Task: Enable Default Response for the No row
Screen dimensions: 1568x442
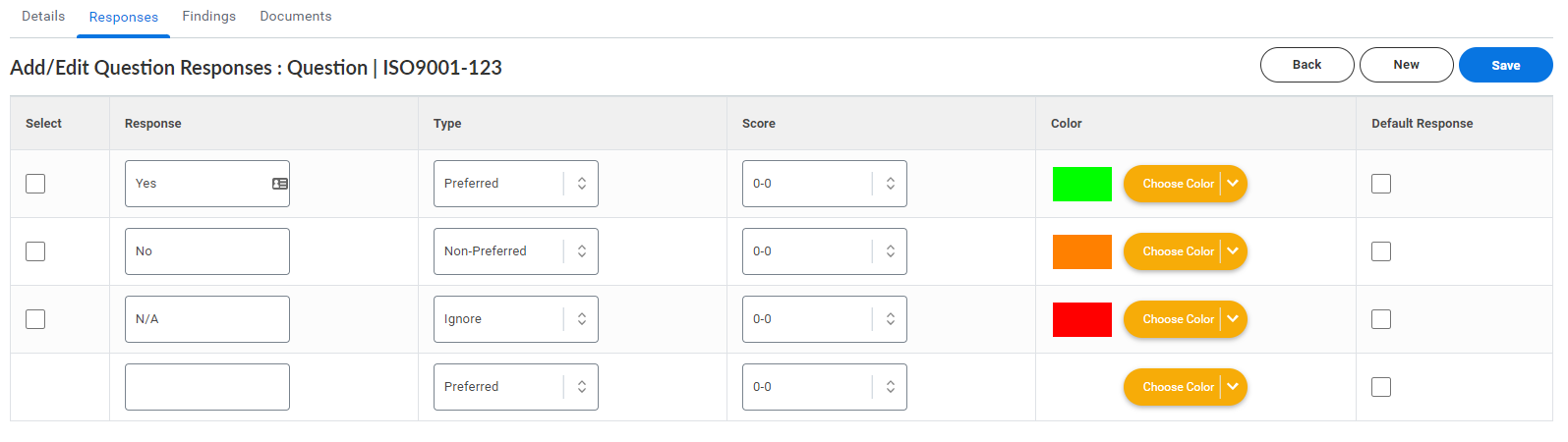Action: click(x=1381, y=251)
